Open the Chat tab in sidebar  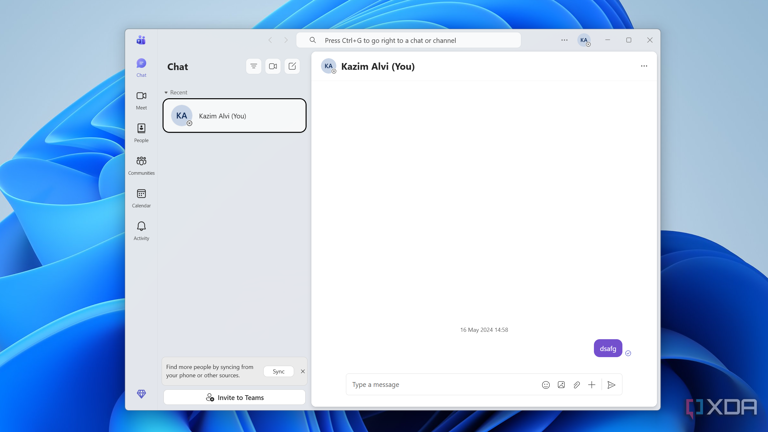coord(141,67)
